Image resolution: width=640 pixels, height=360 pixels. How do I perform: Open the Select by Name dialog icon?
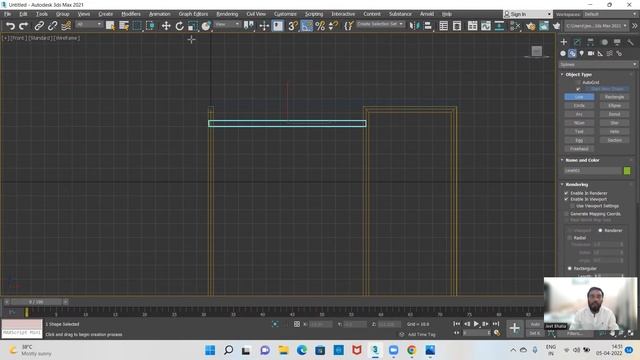pyautogui.click(x=124, y=26)
